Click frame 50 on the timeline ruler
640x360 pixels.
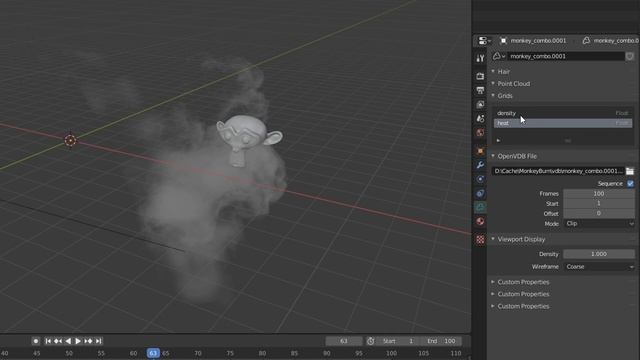(69, 353)
